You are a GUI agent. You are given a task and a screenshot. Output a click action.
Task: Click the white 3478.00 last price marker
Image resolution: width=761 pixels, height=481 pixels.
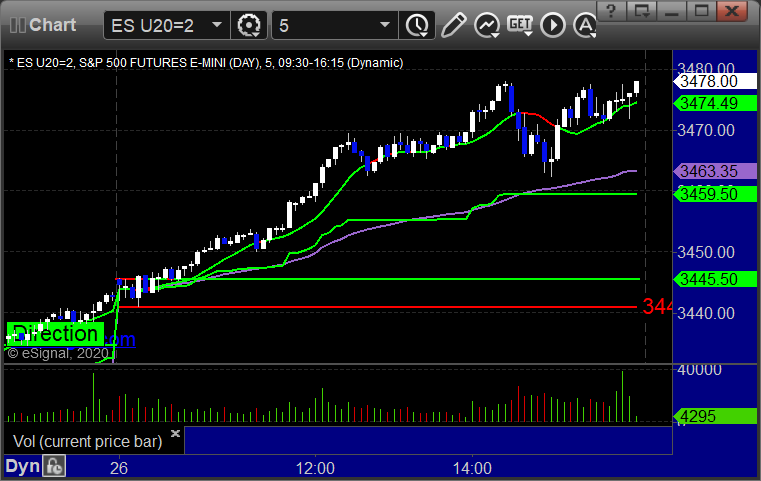(715, 81)
